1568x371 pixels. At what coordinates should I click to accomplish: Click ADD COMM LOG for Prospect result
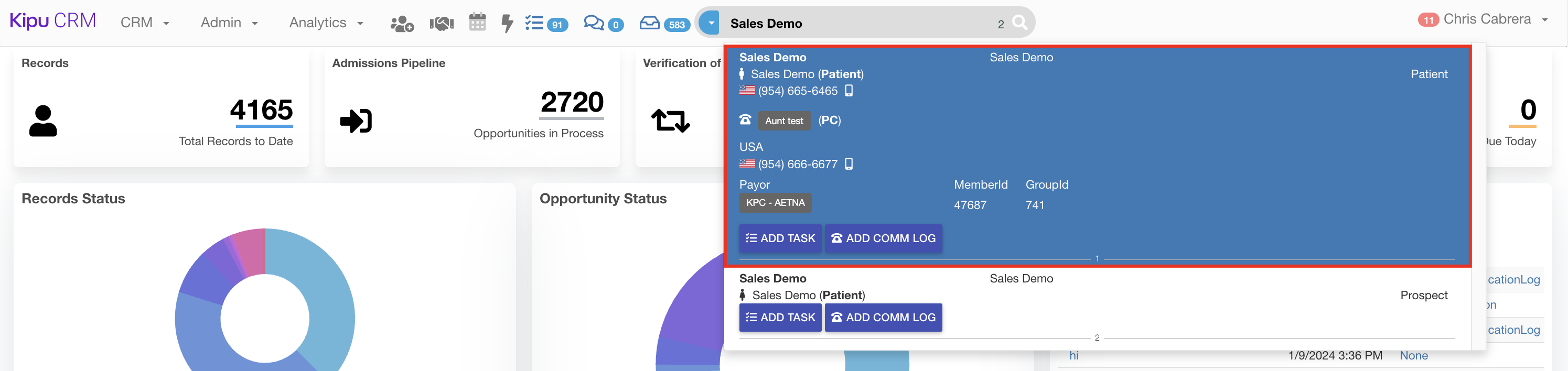[x=883, y=318]
